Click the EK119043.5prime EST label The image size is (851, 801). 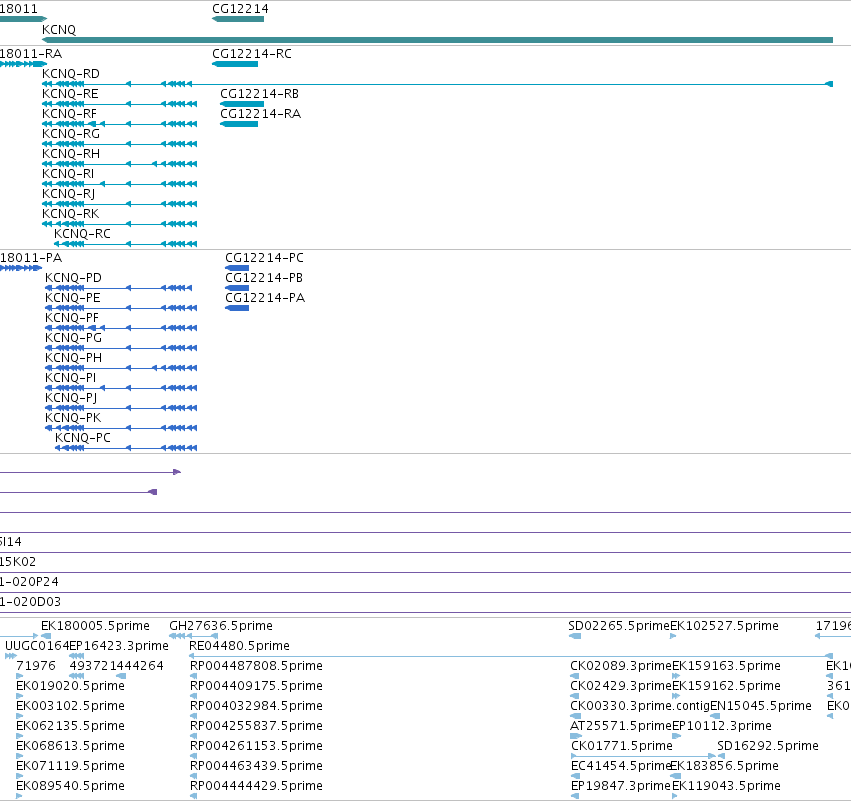[x=727, y=786]
